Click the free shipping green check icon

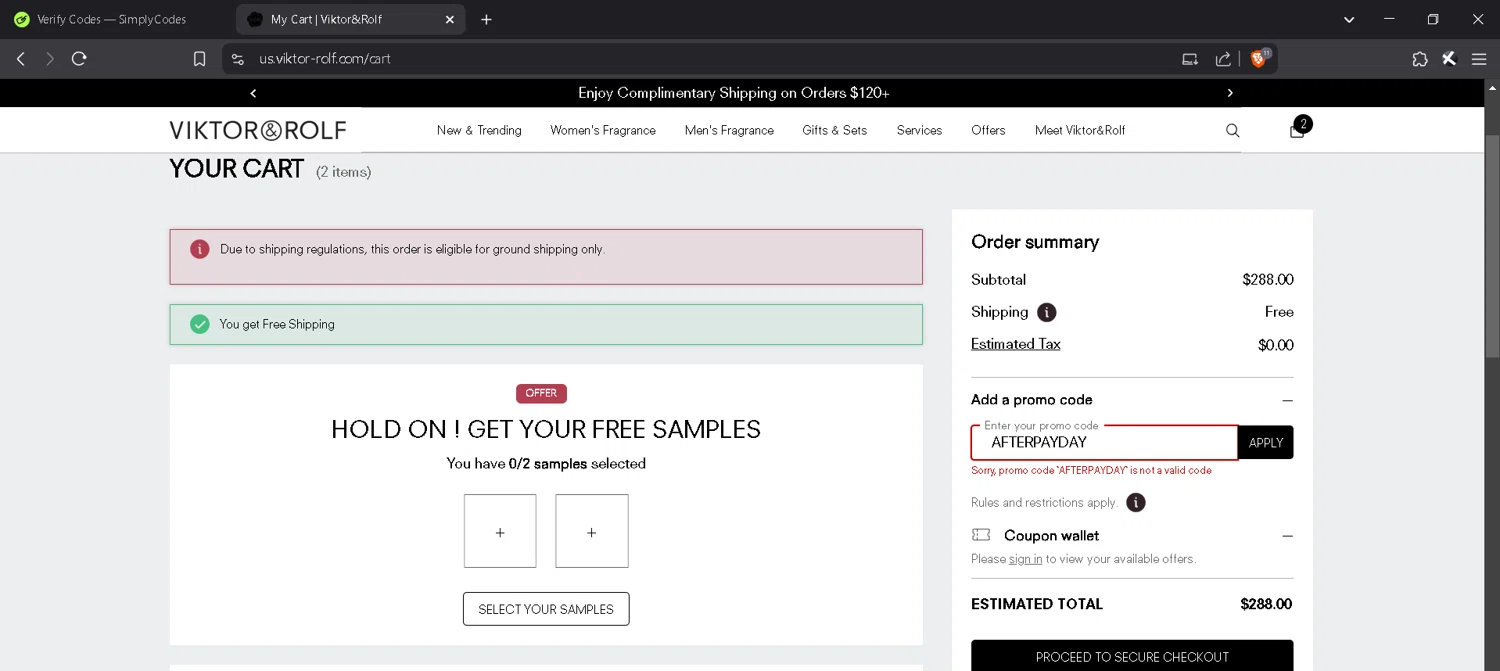tap(200, 324)
